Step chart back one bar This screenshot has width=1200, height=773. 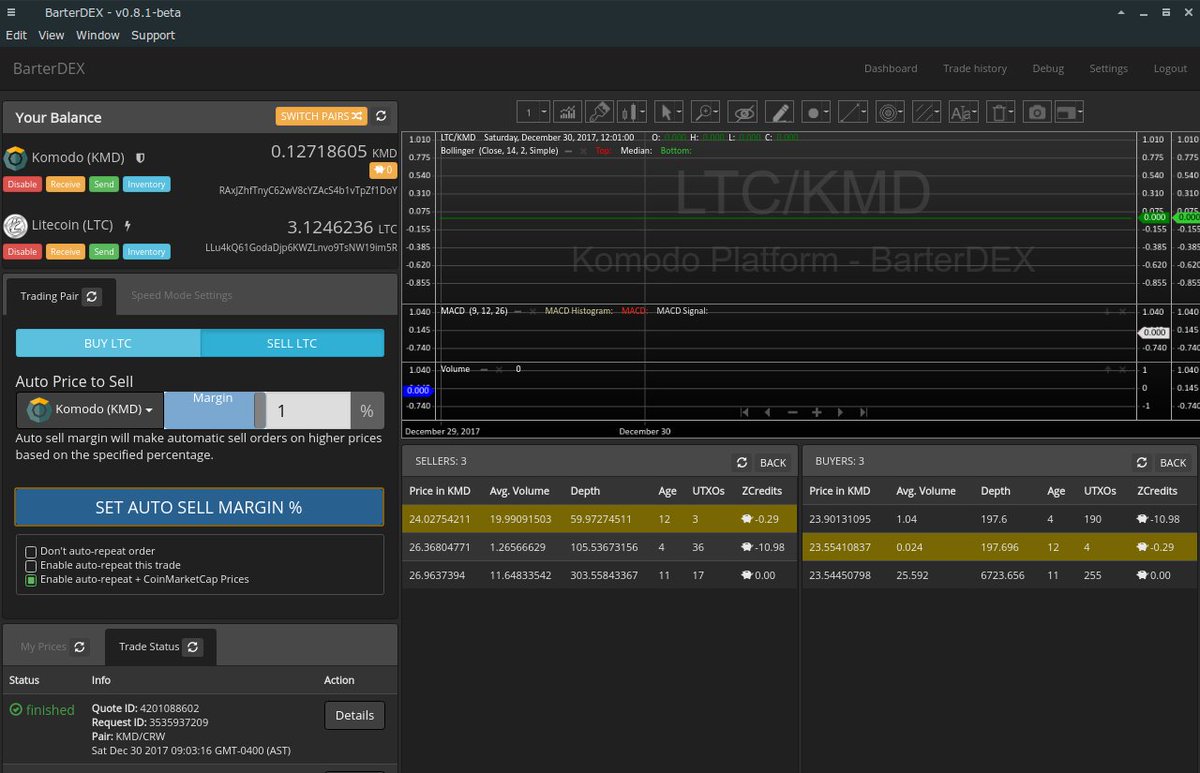coord(768,412)
